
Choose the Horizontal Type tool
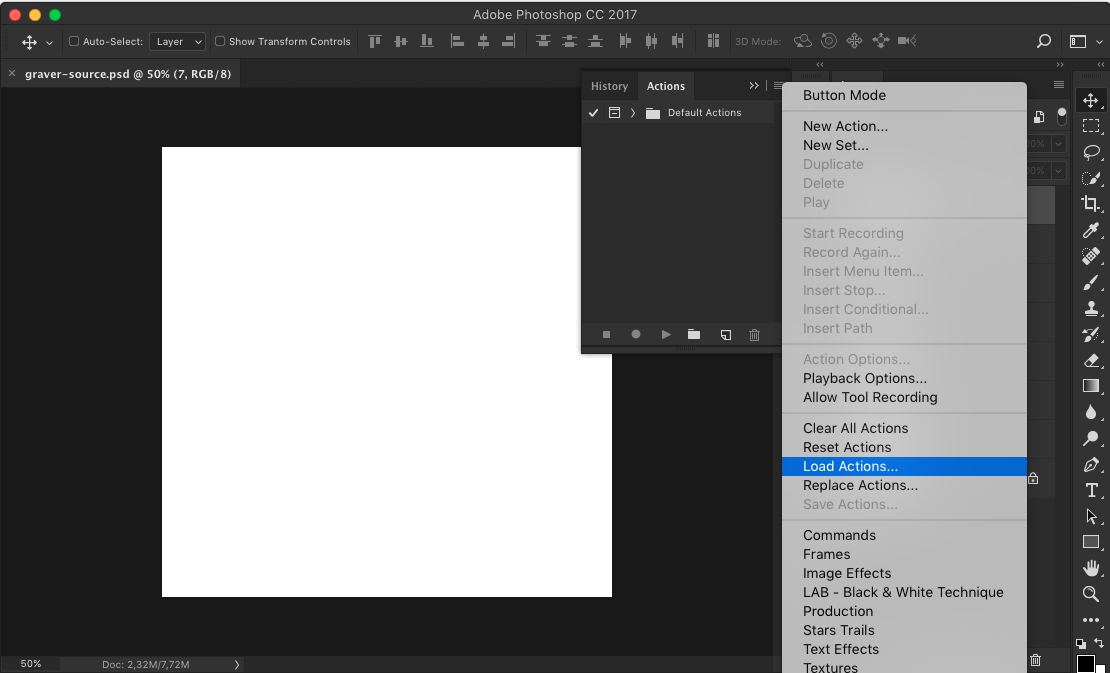(x=1091, y=490)
